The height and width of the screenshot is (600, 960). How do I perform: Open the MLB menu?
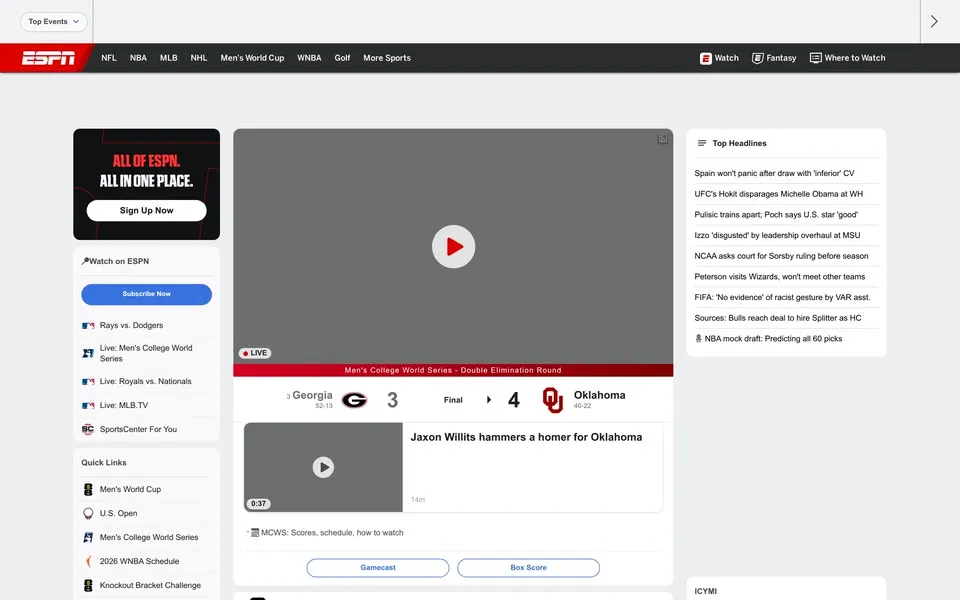click(x=168, y=58)
